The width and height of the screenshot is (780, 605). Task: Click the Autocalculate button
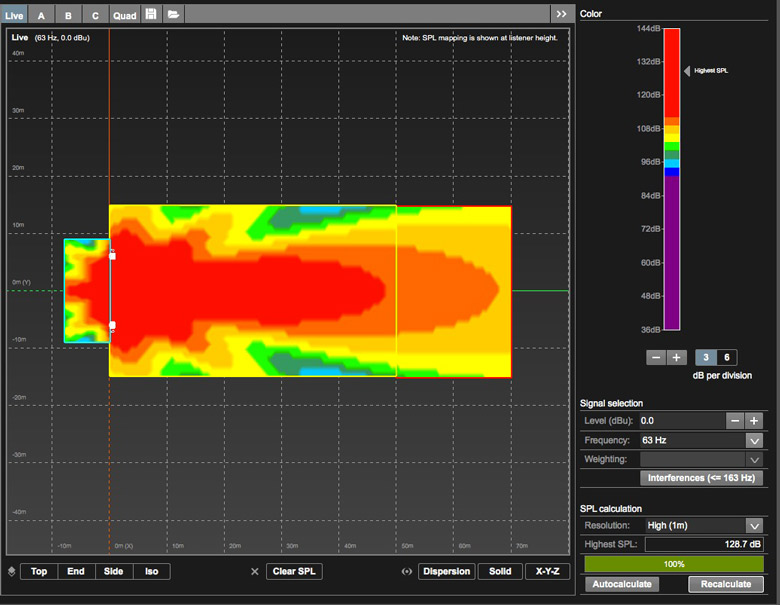click(x=622, y=584)
